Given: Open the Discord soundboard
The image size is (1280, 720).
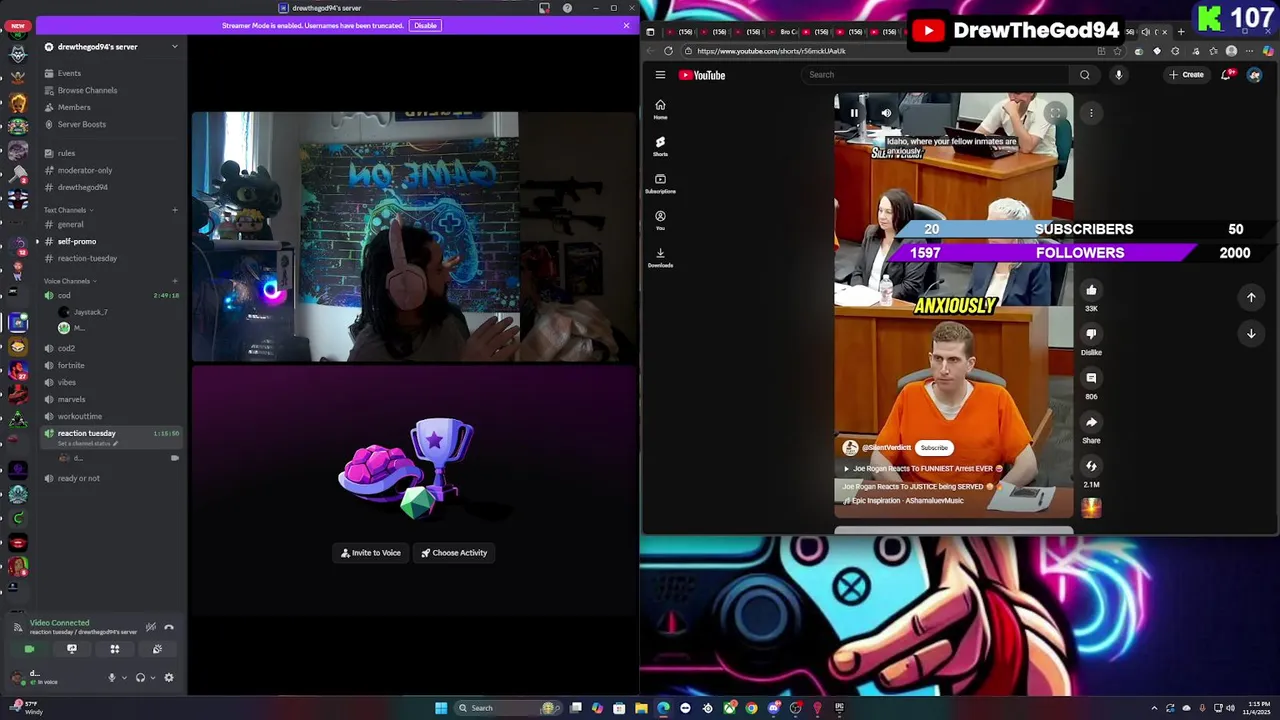Looking at the screenshot, I should click(x=157, y=649).
